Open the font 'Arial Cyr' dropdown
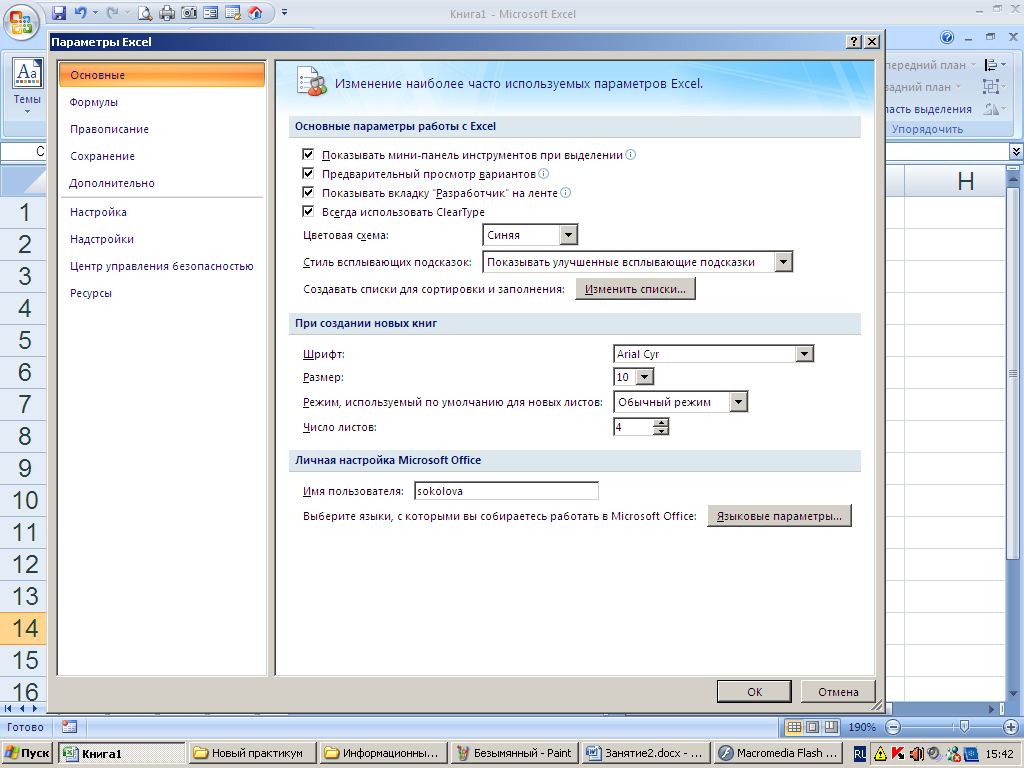The width and height of the screenshot is (1024, 768). click(x=805, y=353)
